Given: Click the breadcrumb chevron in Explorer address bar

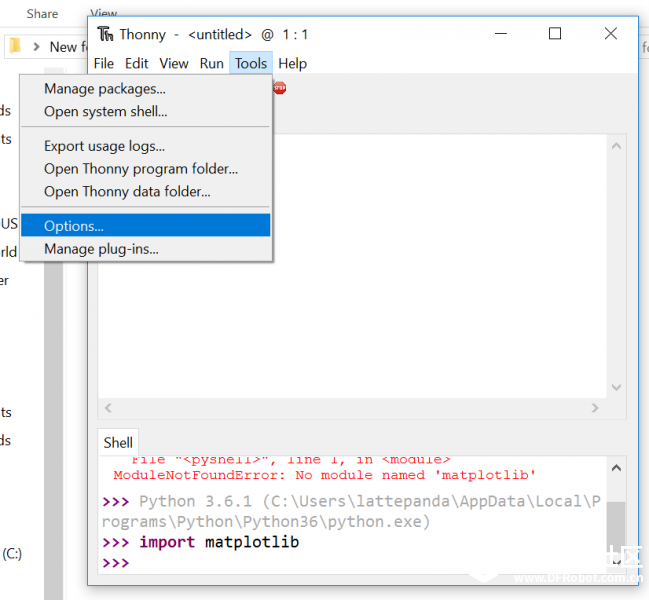Looking at the screenshot, I should point(36,47).
